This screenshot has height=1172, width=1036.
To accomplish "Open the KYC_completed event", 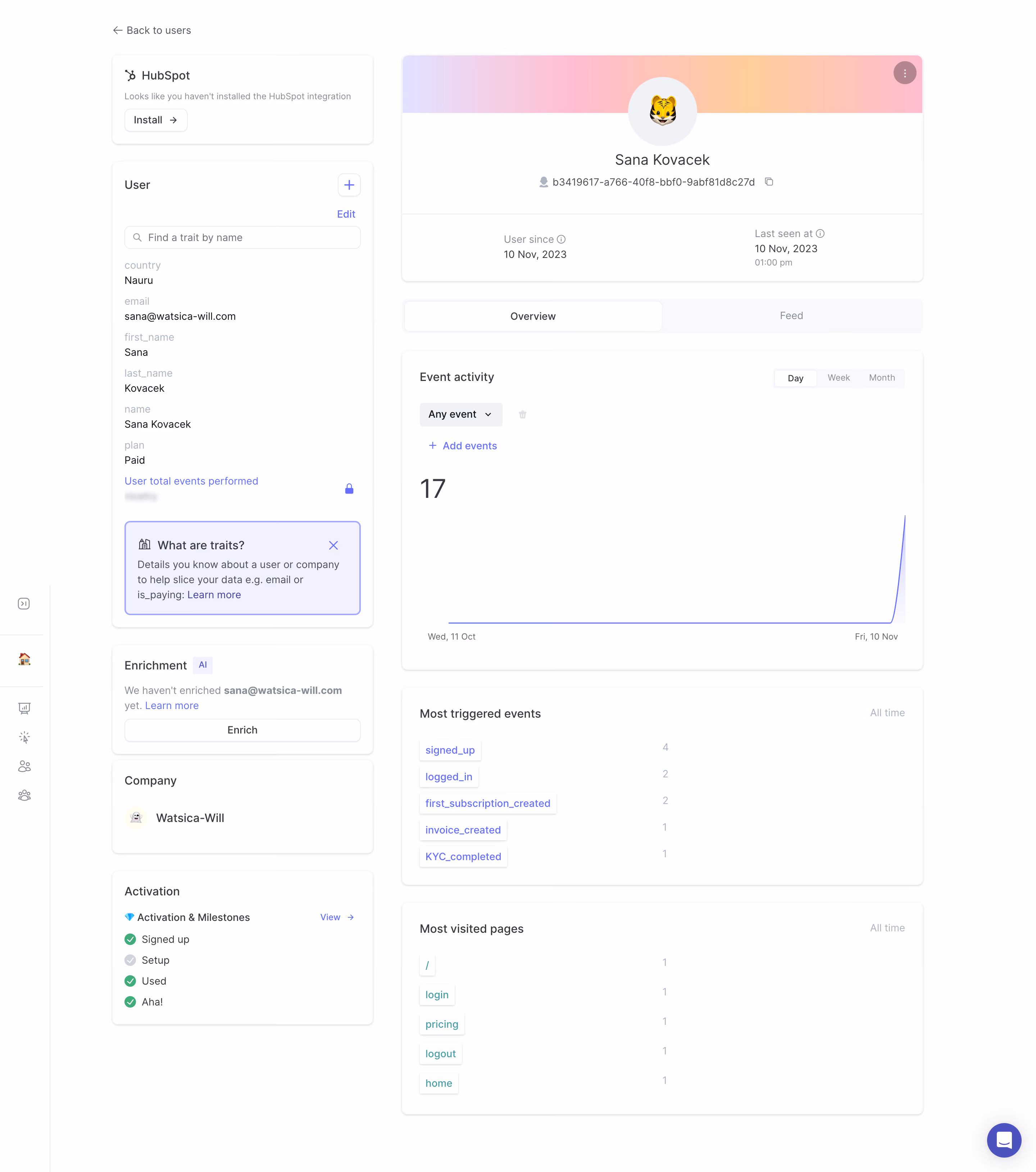I will point(463,856).
